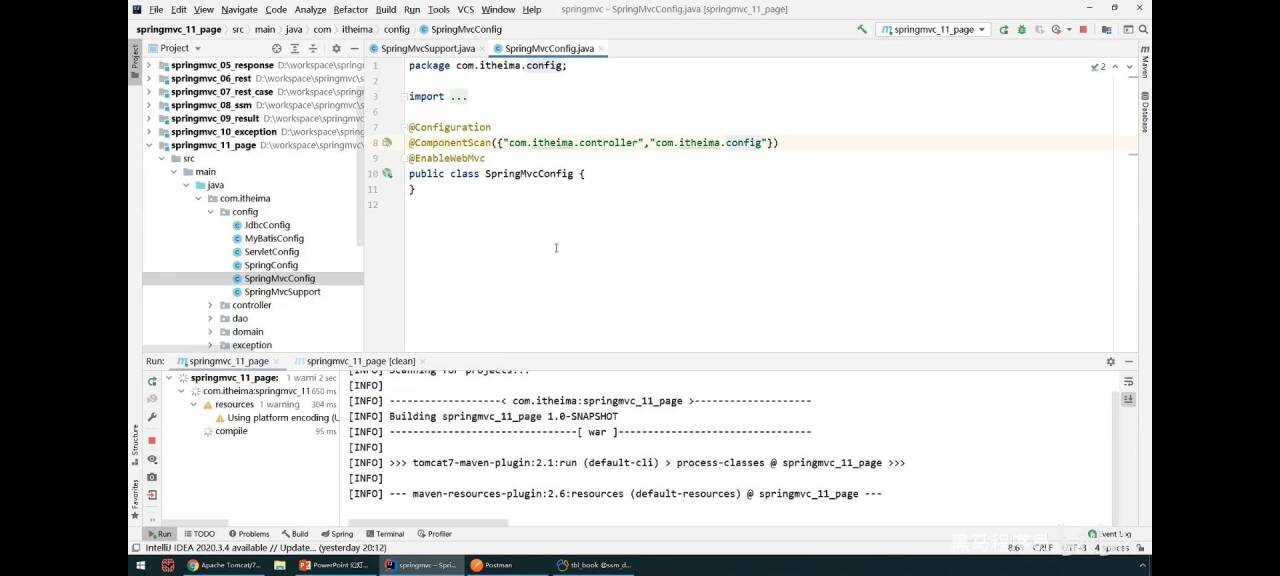Toggle scroll-to-end icon in Run console
Image resolution: width=1280 pixels, height=576 pixels.
tap(1129, 399)
